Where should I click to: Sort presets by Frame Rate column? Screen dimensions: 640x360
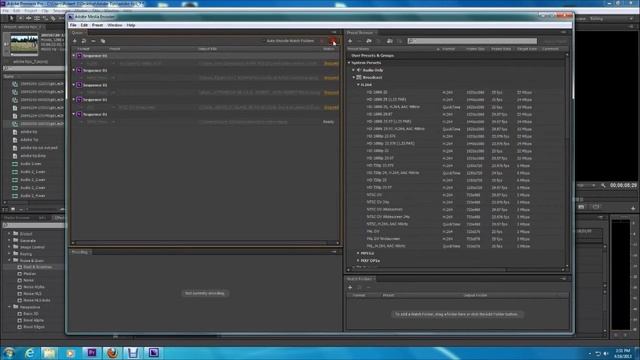[501, 49]
